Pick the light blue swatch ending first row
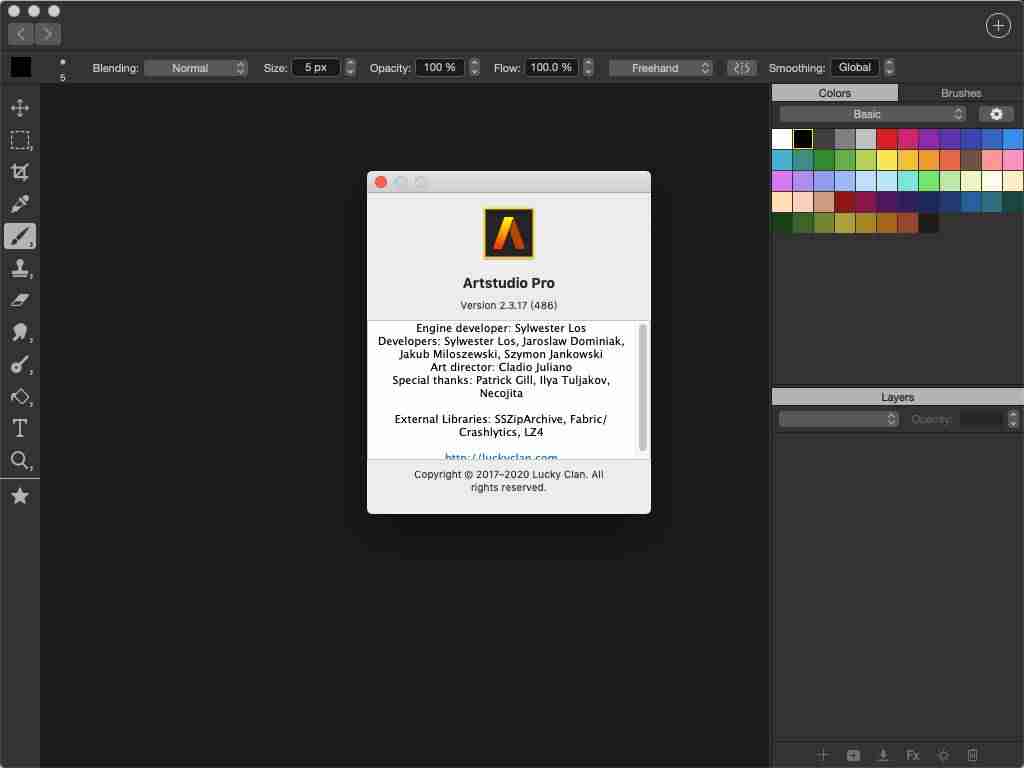This screenshot has height=768, width=1024. (1014, 138)
